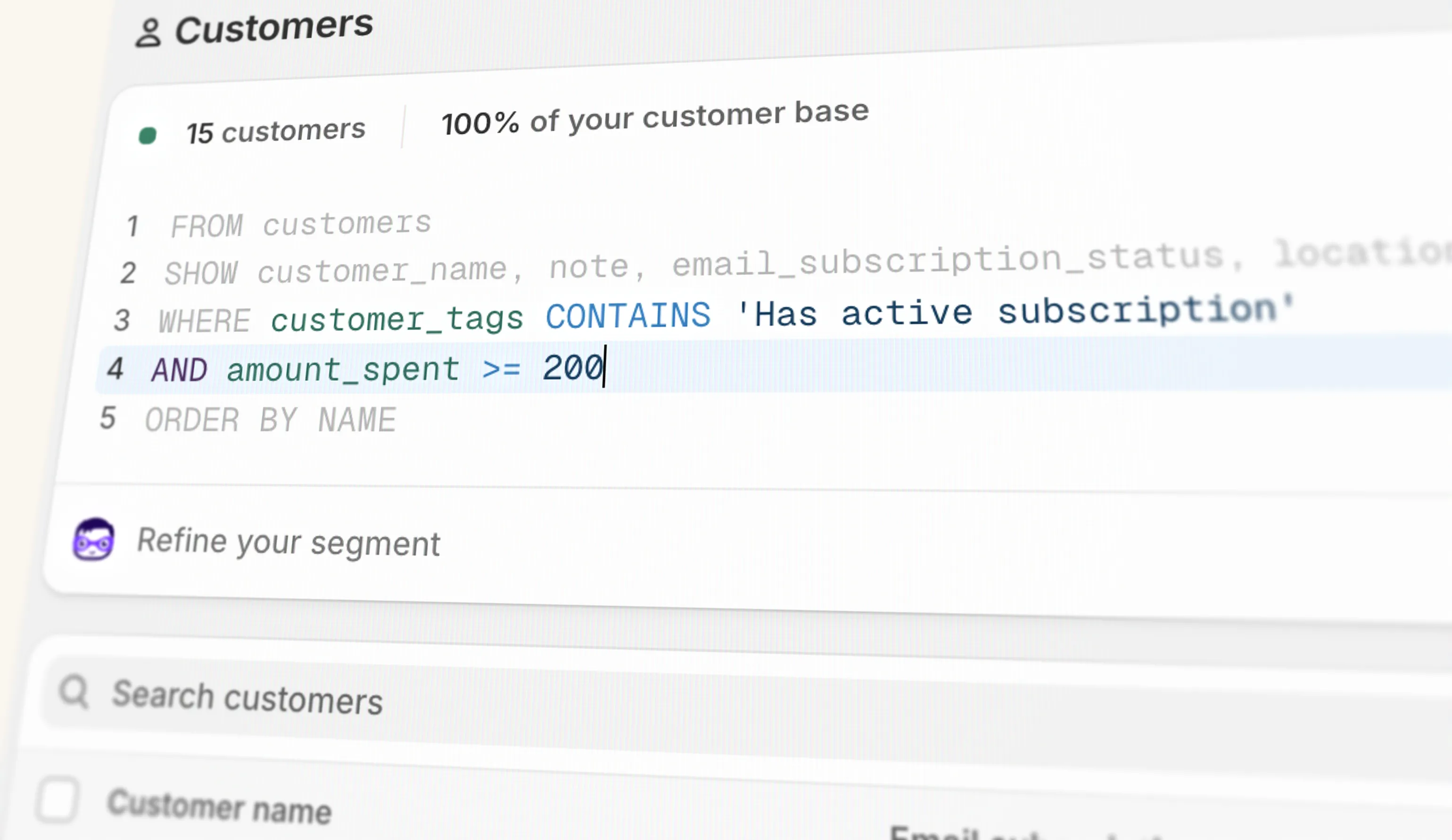Click '100% of your customer base' text

pos(655,117)
